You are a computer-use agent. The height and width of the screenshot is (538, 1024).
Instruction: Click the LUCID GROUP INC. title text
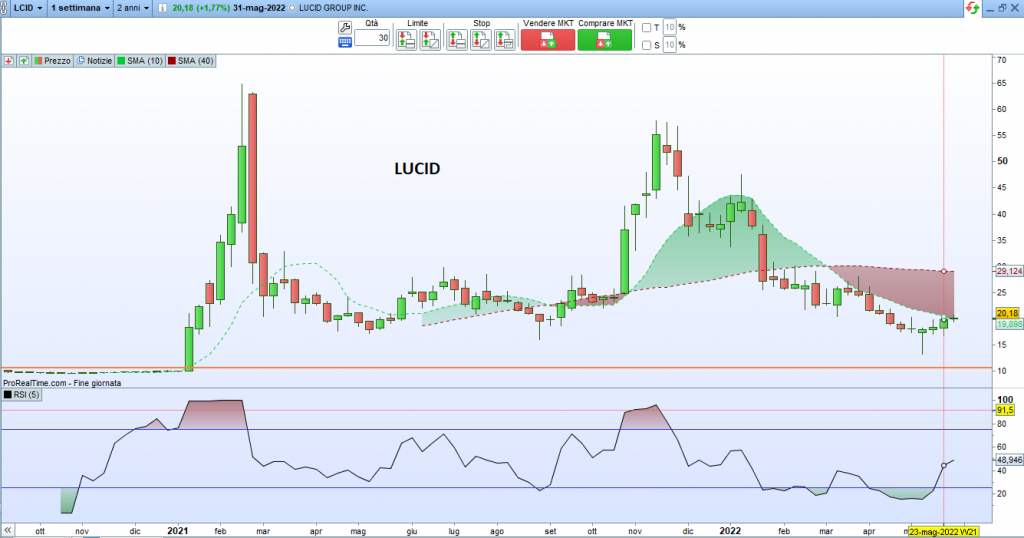(333, 8)
